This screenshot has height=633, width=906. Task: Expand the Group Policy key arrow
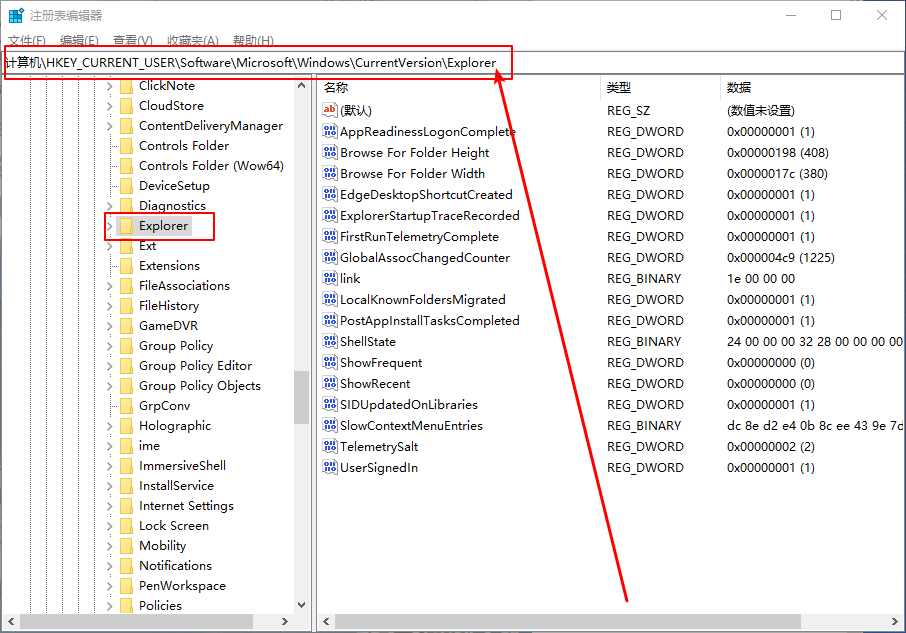[x=110, y=346]
